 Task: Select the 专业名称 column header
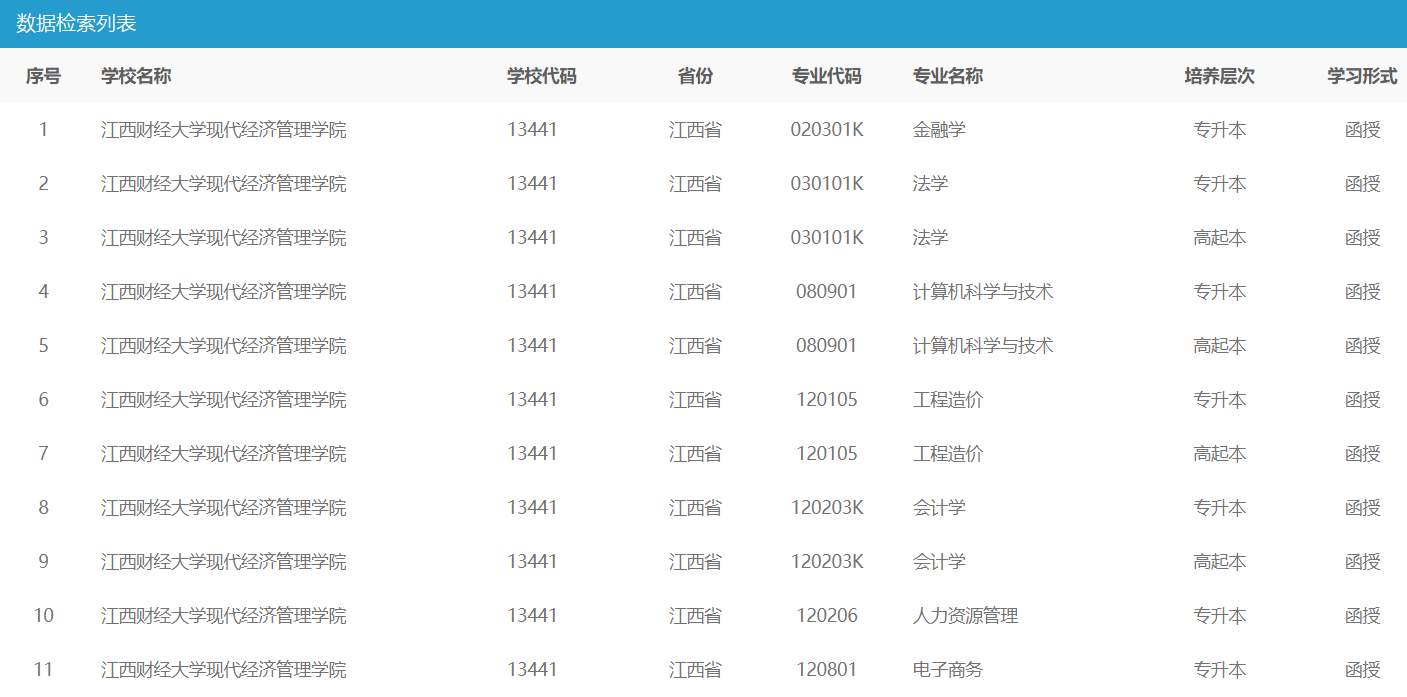point(948,76)
